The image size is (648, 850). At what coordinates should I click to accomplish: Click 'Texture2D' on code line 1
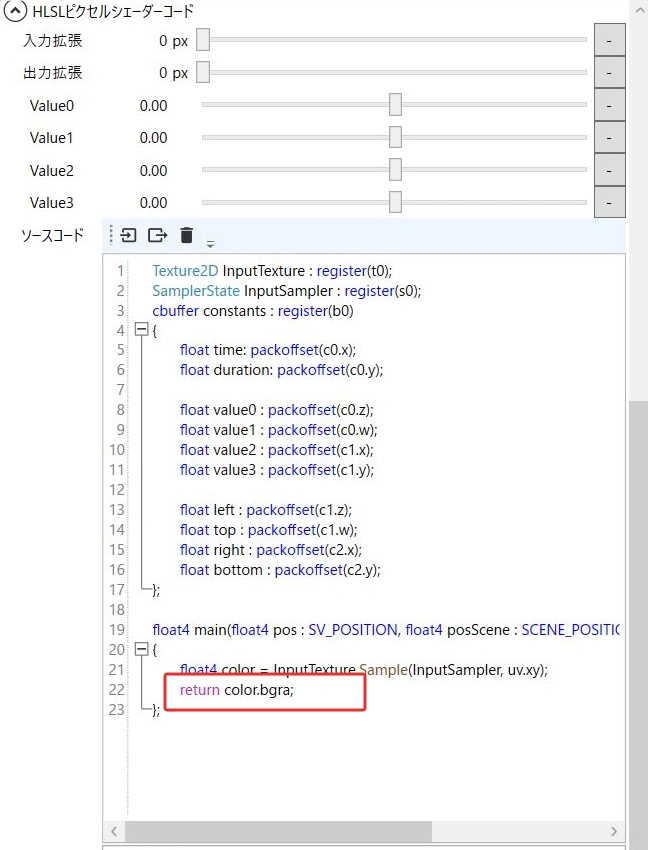[x=185, y=271]
